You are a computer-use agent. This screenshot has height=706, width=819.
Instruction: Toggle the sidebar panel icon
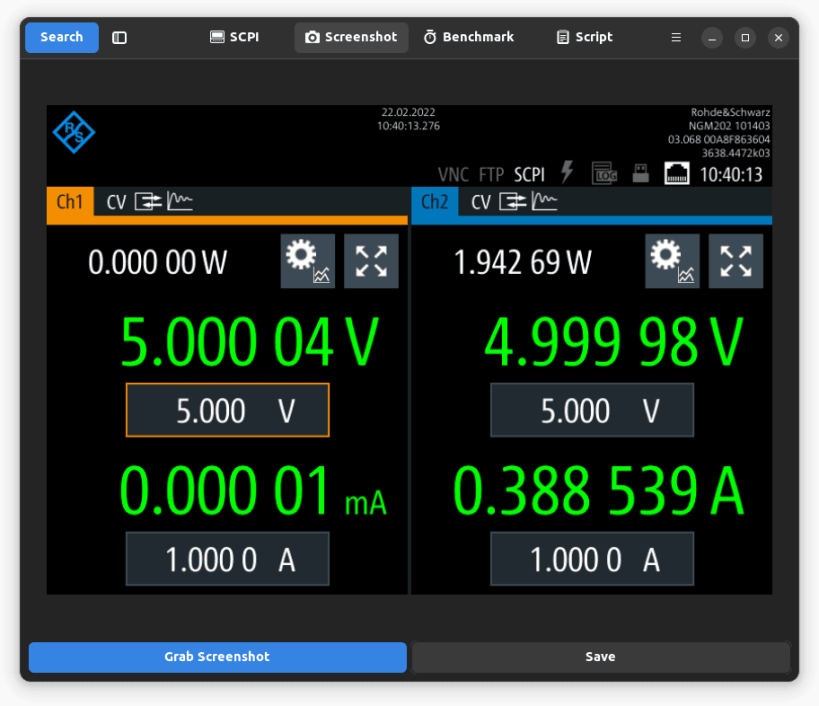(x=119, y=38)
